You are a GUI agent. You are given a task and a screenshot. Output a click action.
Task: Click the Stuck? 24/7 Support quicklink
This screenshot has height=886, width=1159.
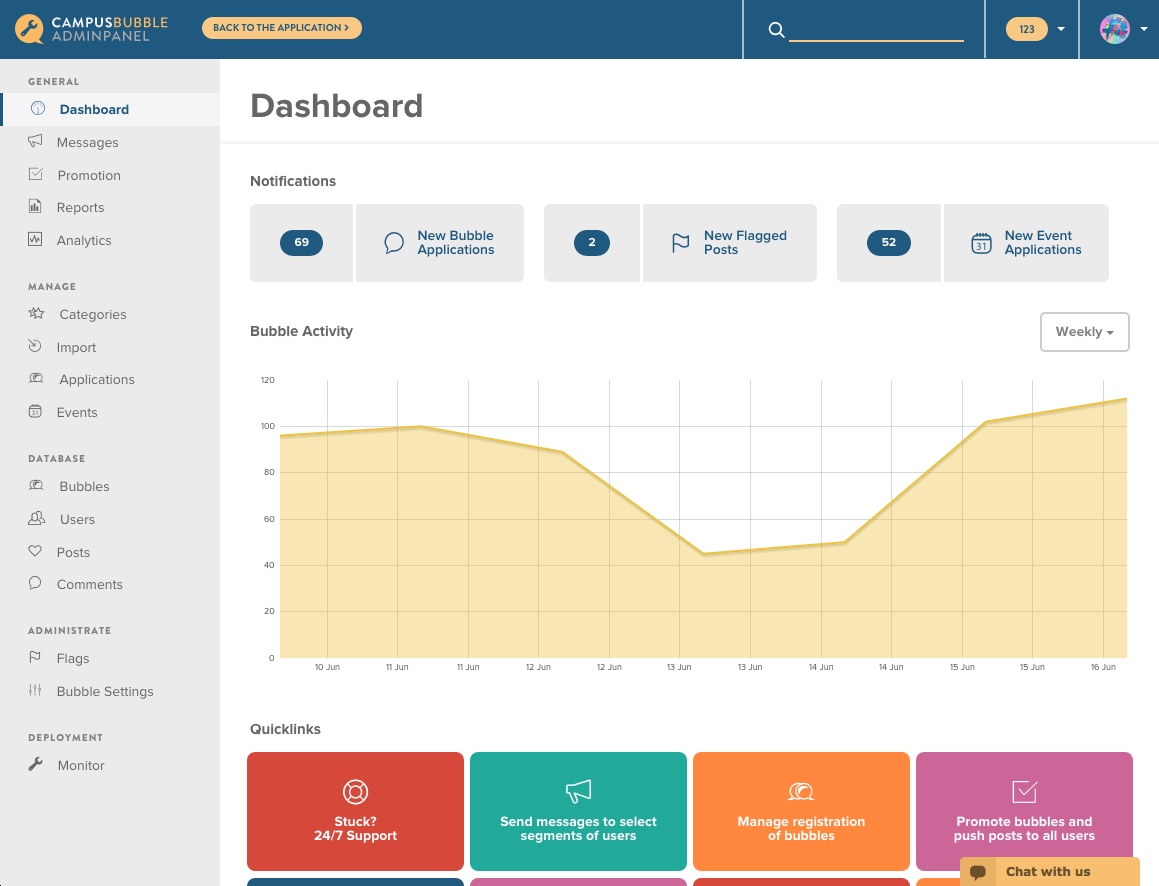355,811
